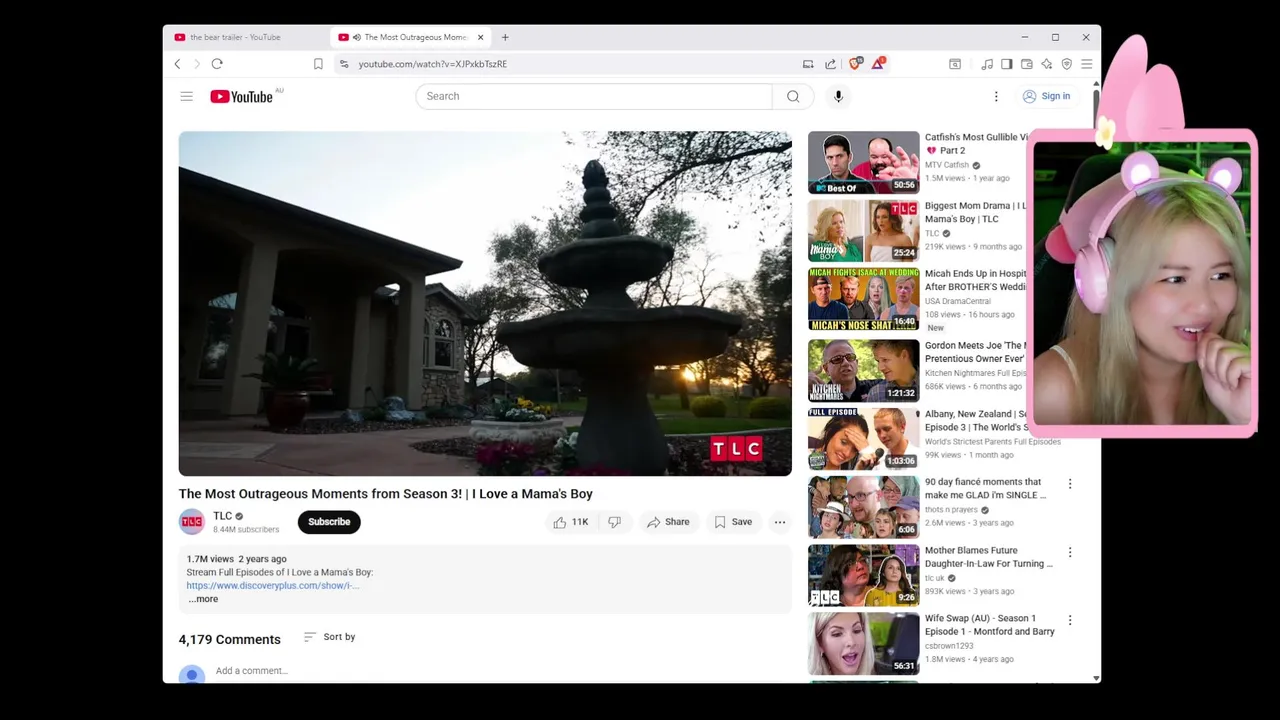This screenshot has height=720, width=1280.
Task: Open Albany, New Zealand episode thumbnail
Action: [x=863, y=438]
